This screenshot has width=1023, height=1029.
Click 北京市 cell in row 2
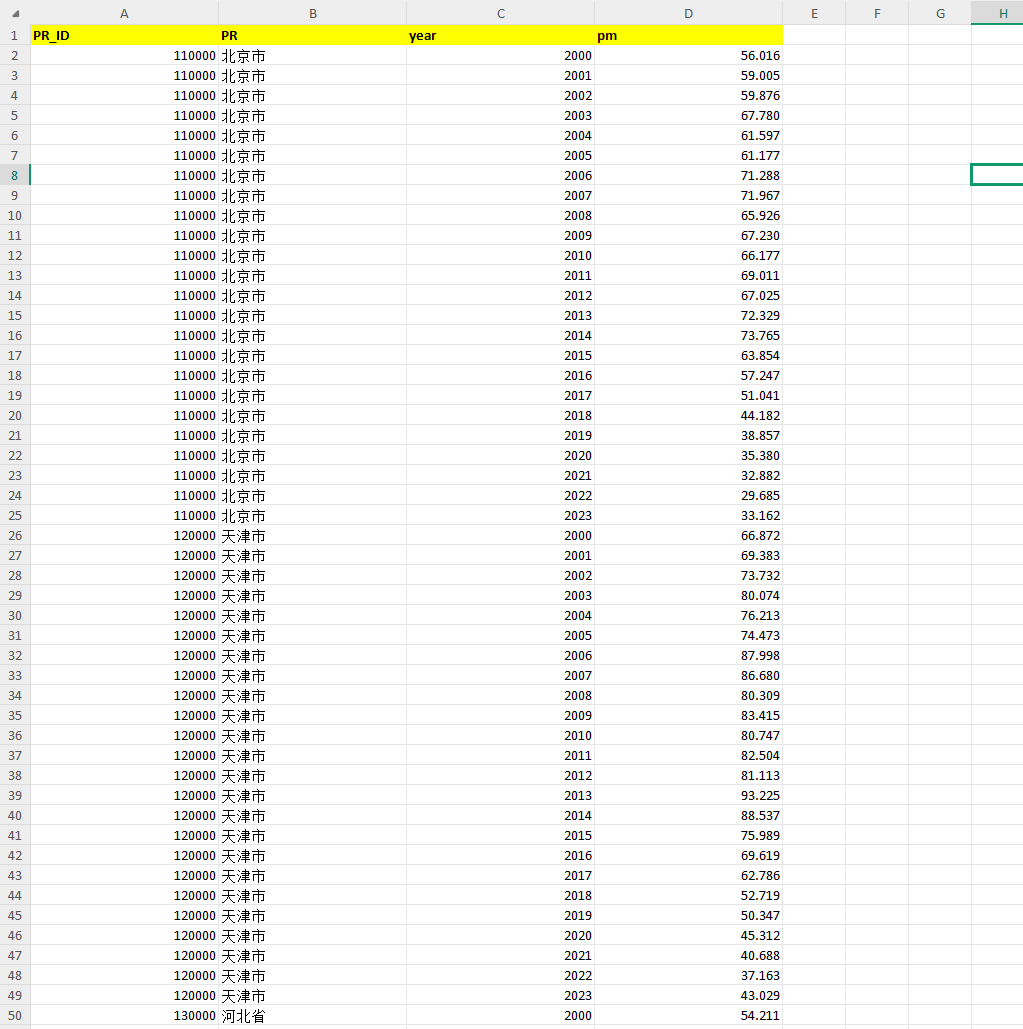coord(312,56)
